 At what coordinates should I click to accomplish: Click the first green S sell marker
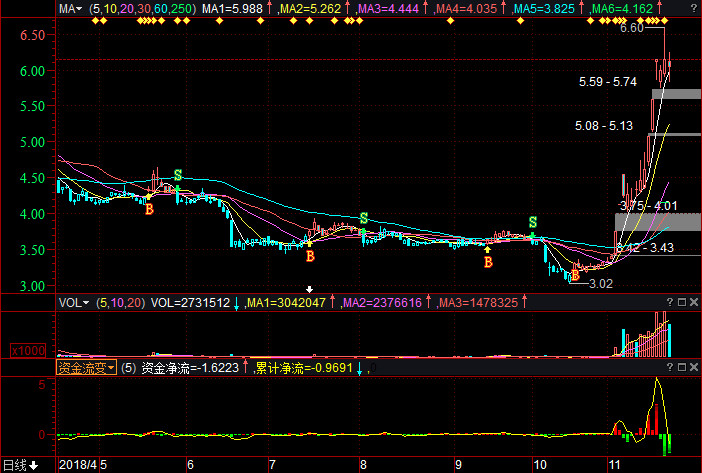pos(178,175)
